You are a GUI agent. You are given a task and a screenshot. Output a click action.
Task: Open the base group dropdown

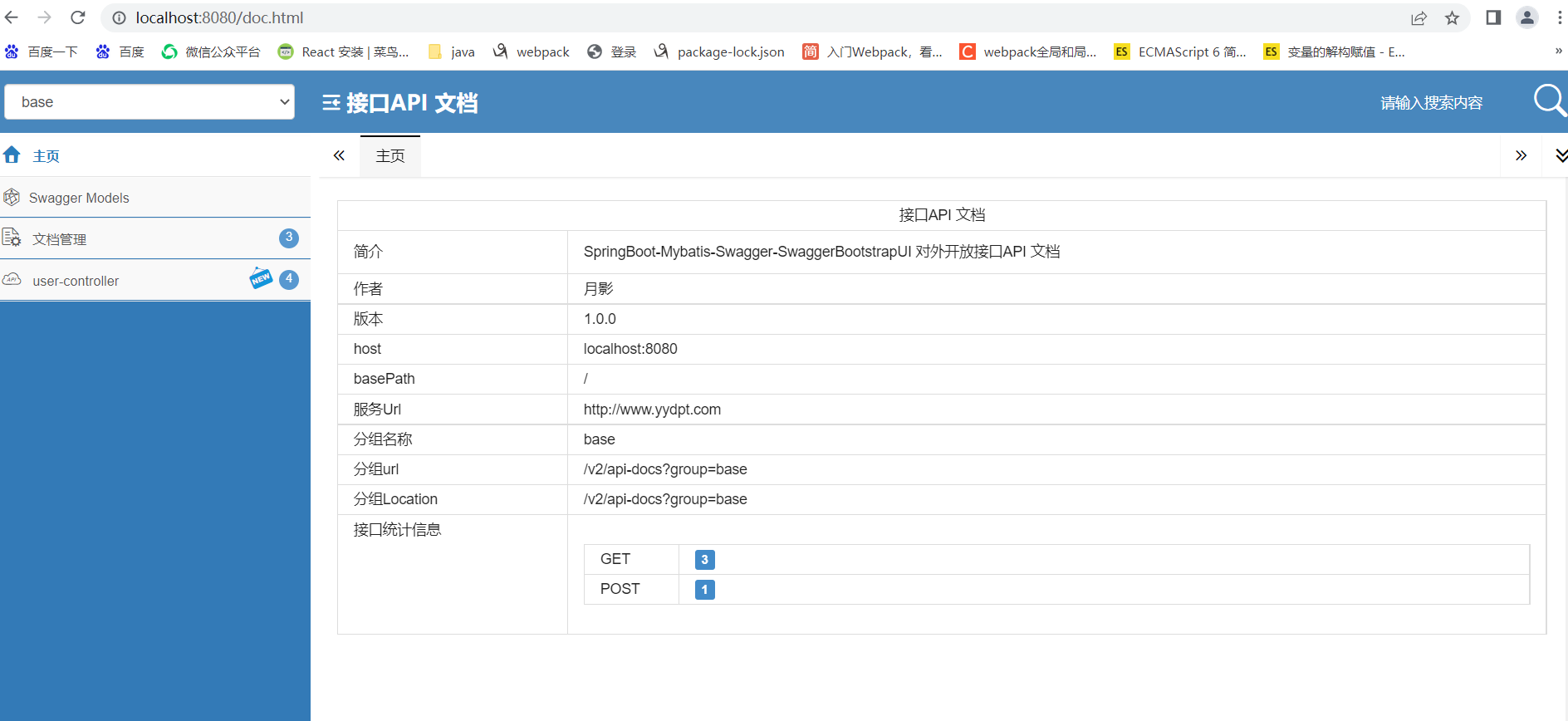pyautogui.click(x=149, y=101)
